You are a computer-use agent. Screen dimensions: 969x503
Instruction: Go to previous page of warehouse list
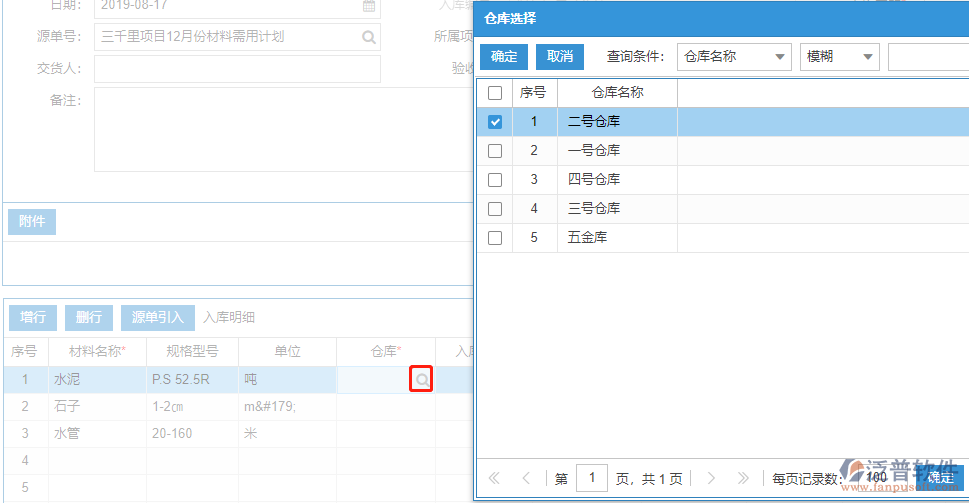click(x=526, y=478)
